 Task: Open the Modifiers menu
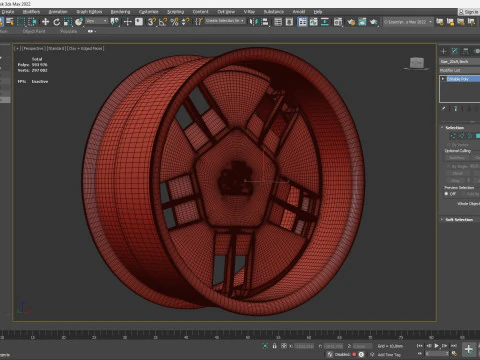(x=31, y=12)
